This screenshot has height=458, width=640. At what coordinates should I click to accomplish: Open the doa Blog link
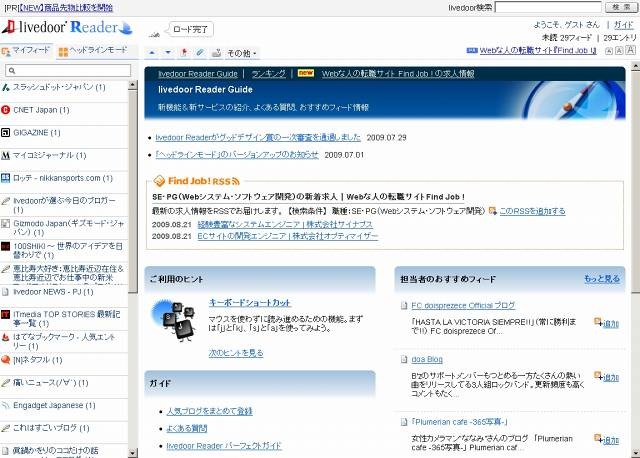427,359
